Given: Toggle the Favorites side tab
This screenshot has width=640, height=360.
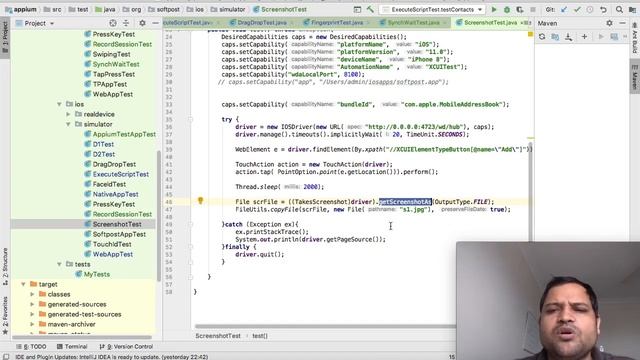Looking at the screenshot, I should pyautogui.click(x=5, y=315).
